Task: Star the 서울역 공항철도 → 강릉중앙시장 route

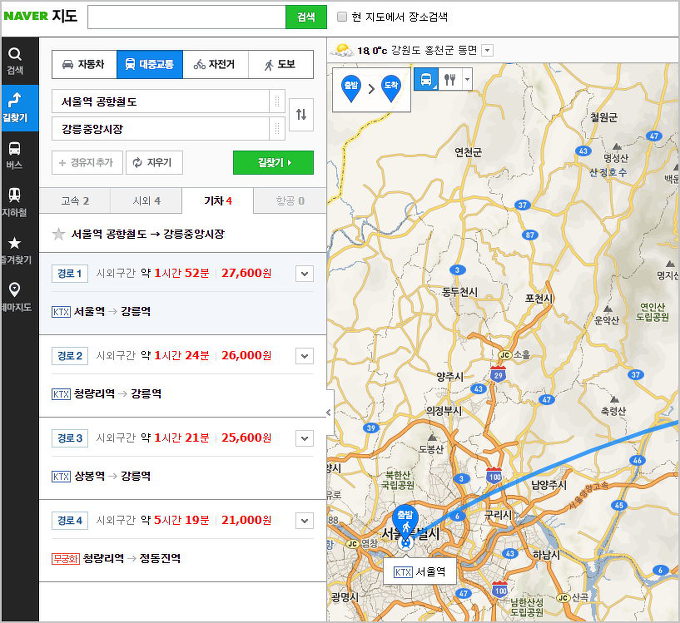Action: click(59, 234)
